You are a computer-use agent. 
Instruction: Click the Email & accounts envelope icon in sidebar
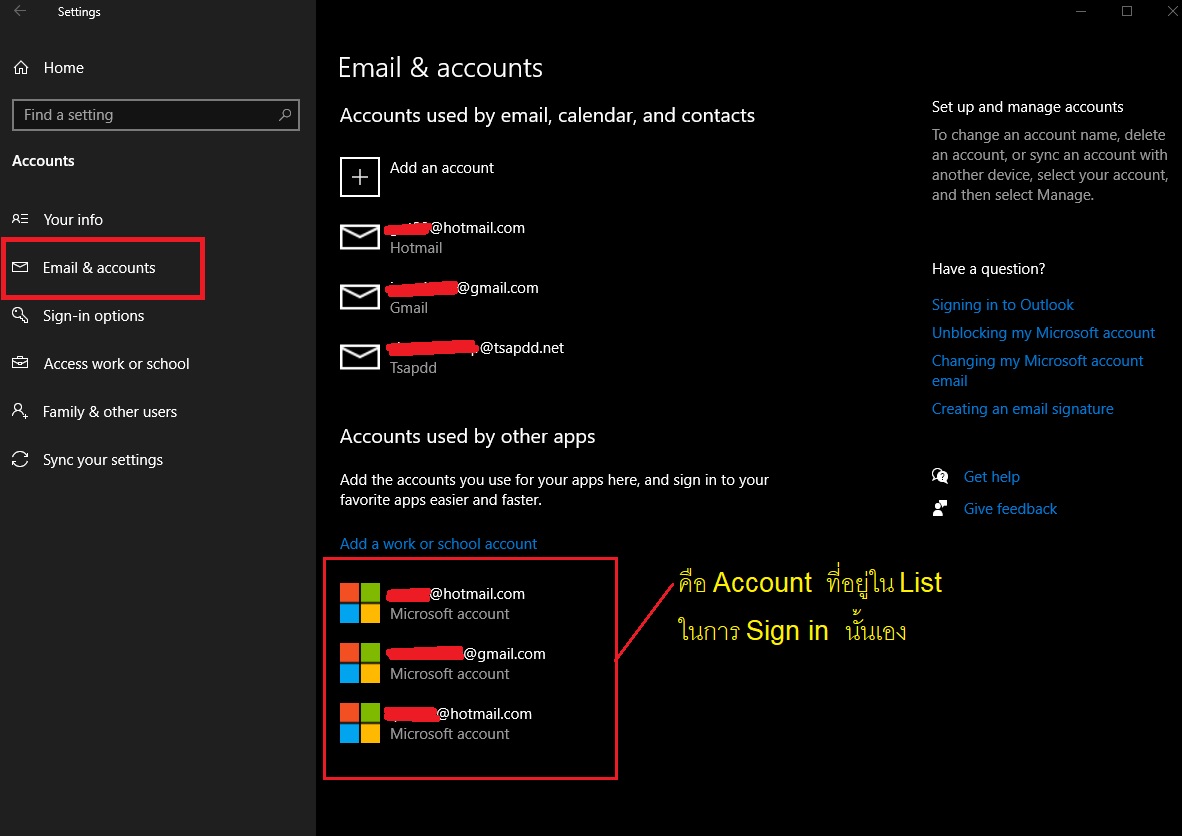20,268
